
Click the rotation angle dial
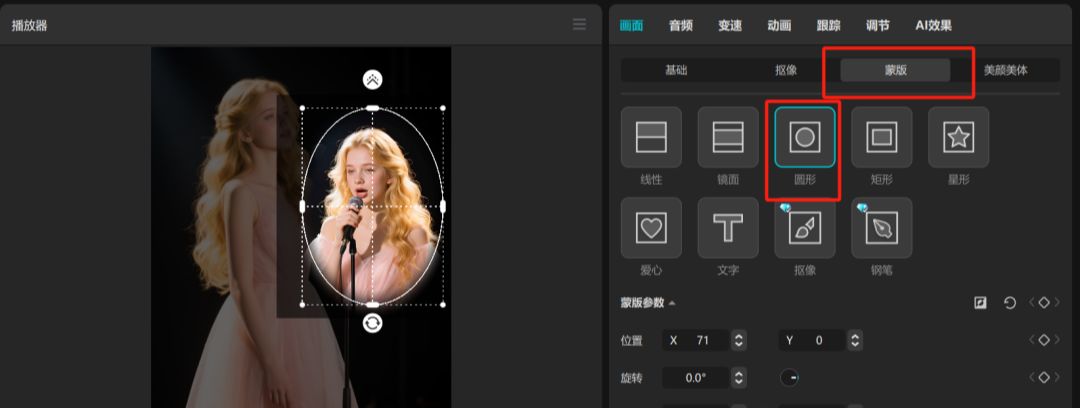[x=789, y=377]
